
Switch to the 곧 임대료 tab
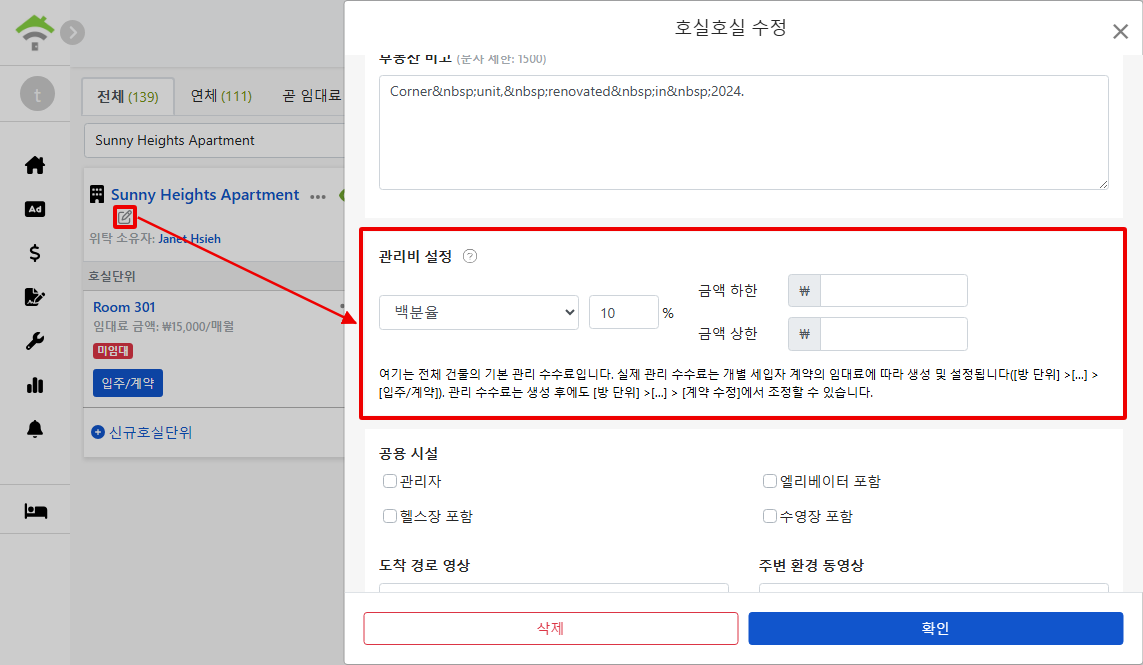[311, 96]
